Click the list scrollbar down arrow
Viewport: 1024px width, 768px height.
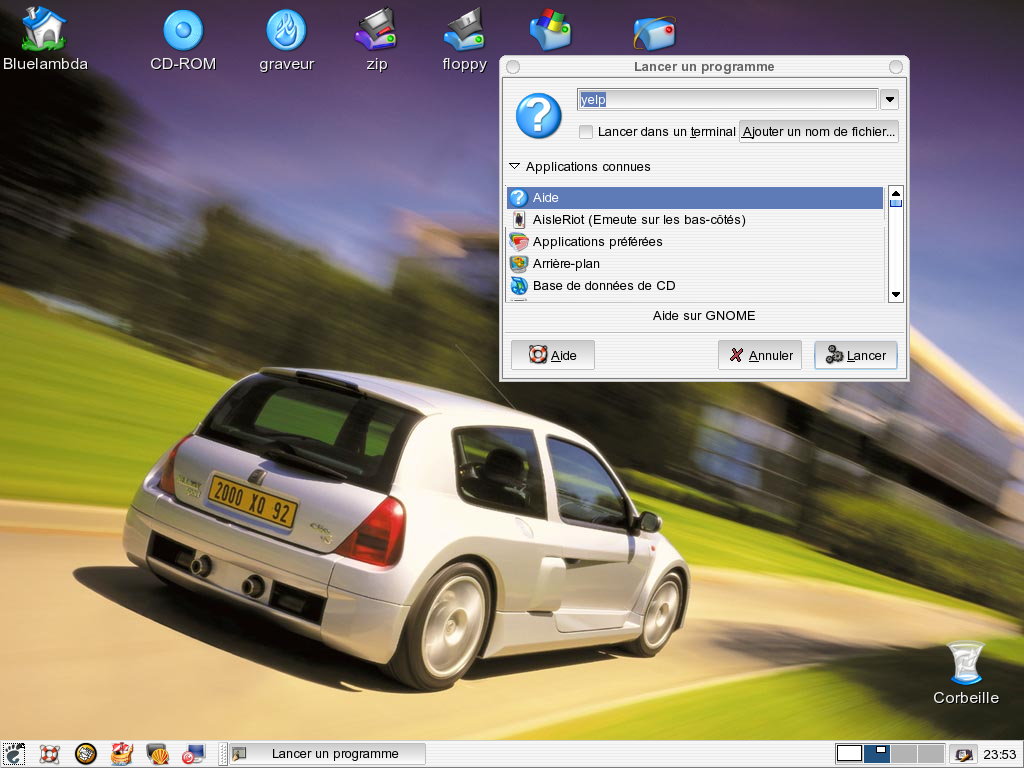896,295
